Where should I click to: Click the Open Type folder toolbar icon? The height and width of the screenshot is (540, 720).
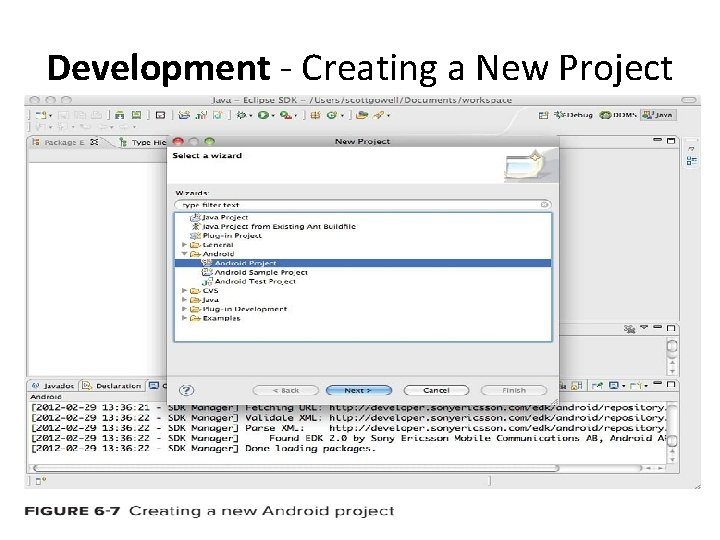pos(362,115)
